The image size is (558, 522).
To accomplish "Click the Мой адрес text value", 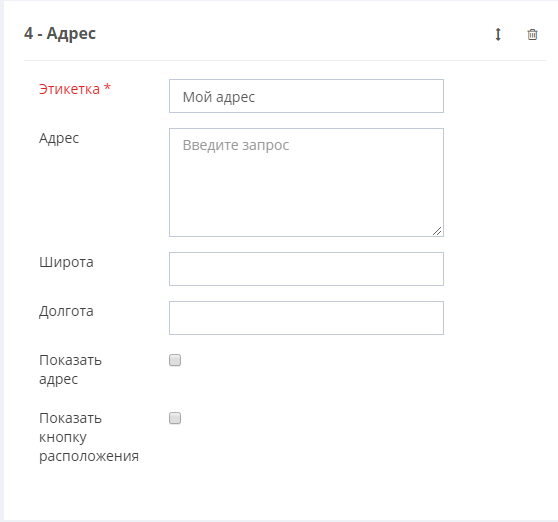I will [219, 97].
